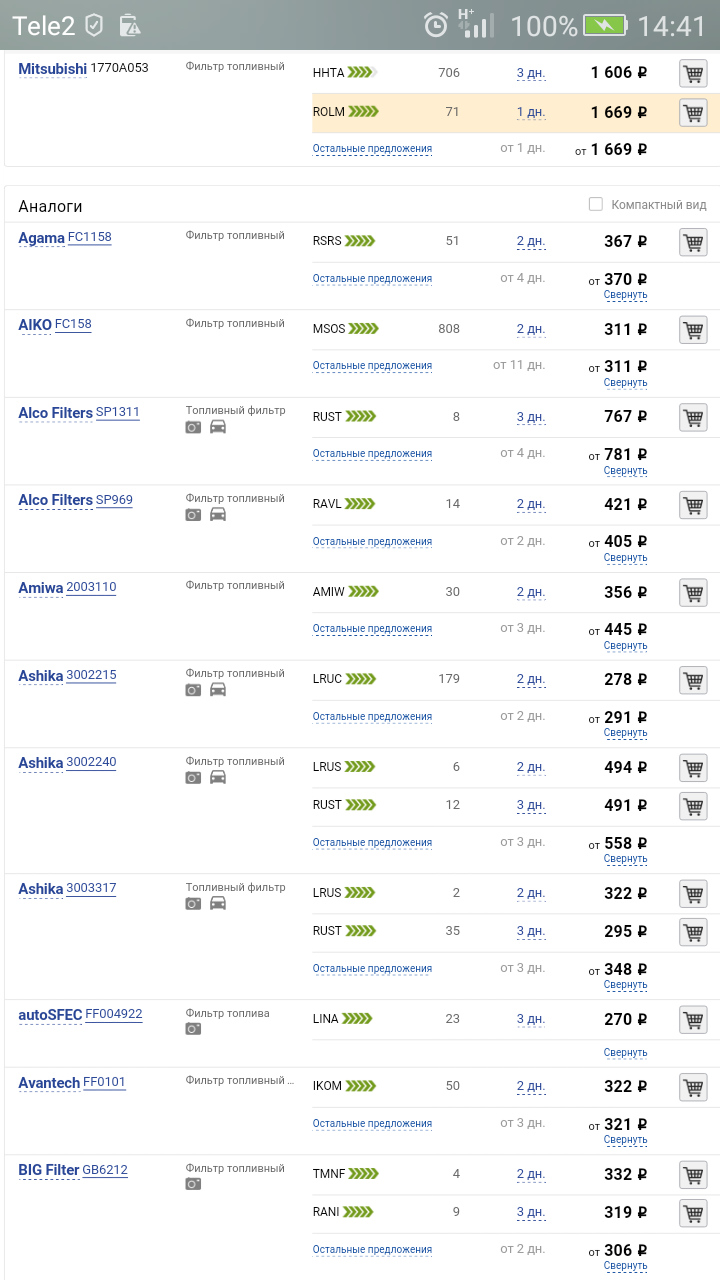Add Agama FC1158 filter to cart
The image size is (720, 1280).
pos(693,242)
